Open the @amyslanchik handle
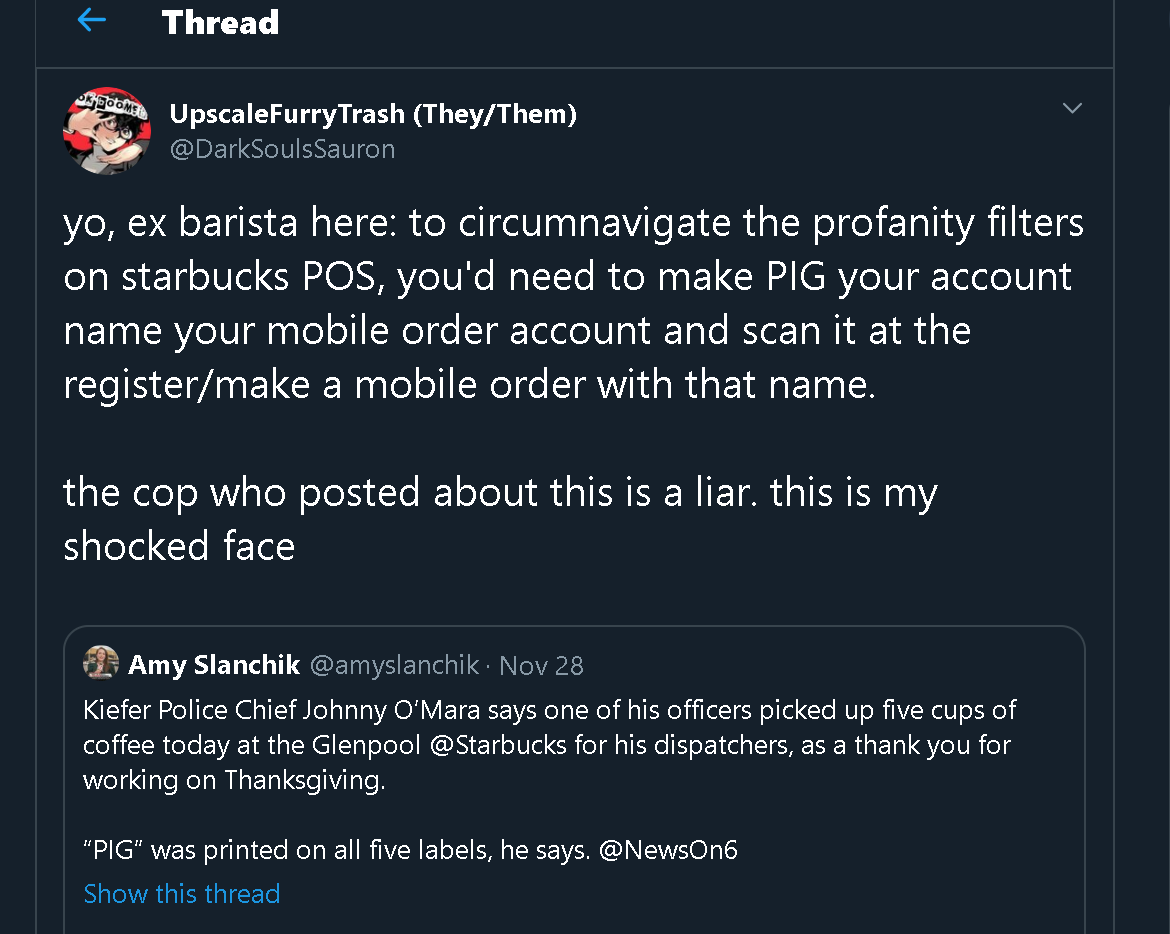 pos(395,665)
